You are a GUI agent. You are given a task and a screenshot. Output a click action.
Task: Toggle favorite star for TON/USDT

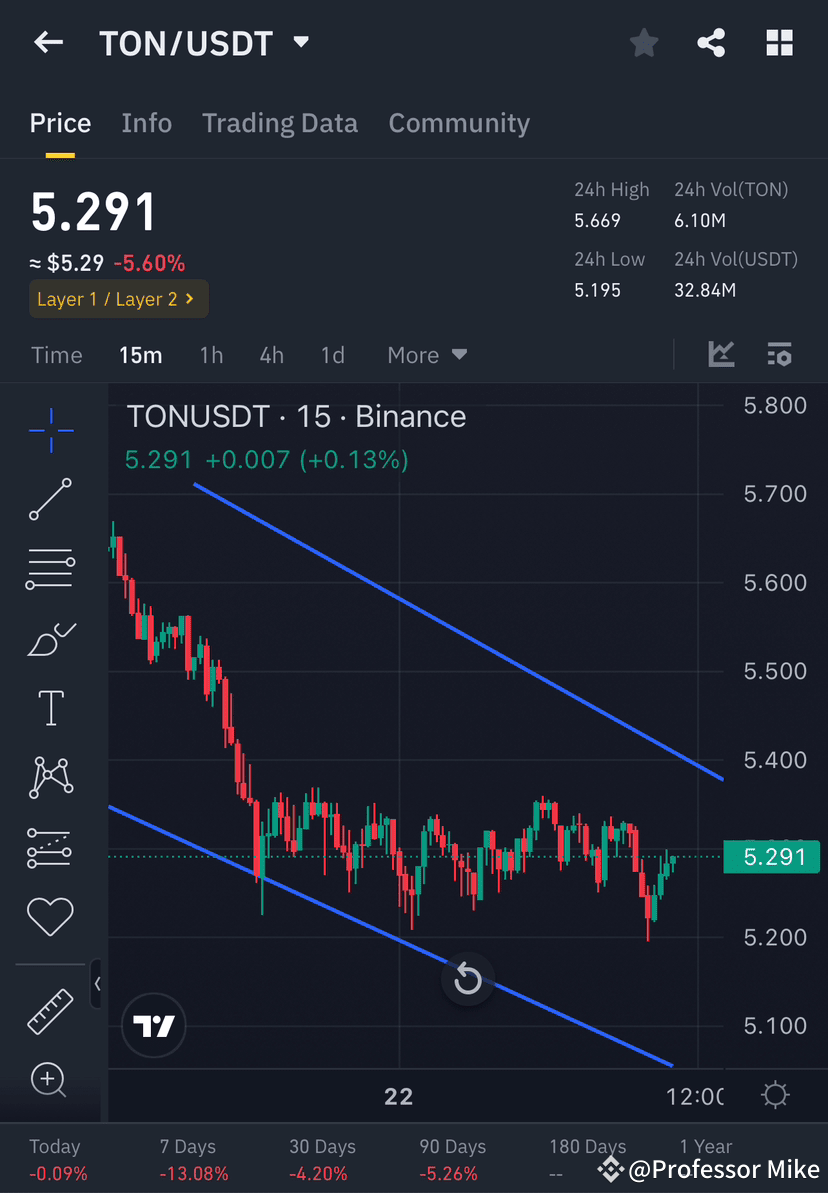coord(643,42)
